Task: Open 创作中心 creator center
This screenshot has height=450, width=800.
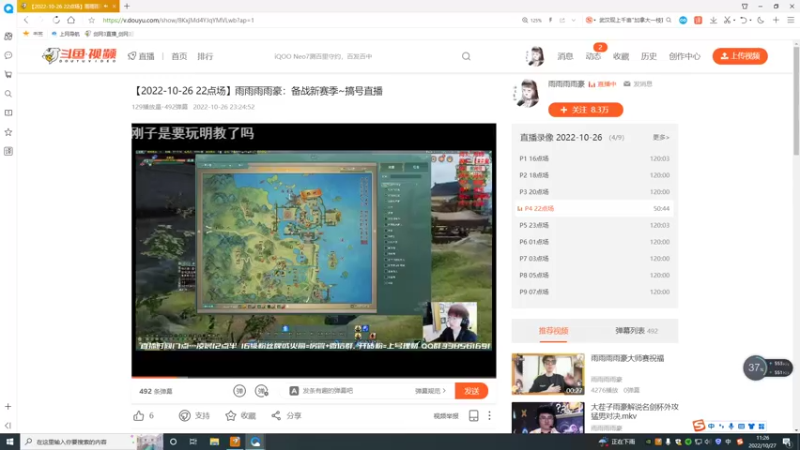Action: (x=684, y=56)
